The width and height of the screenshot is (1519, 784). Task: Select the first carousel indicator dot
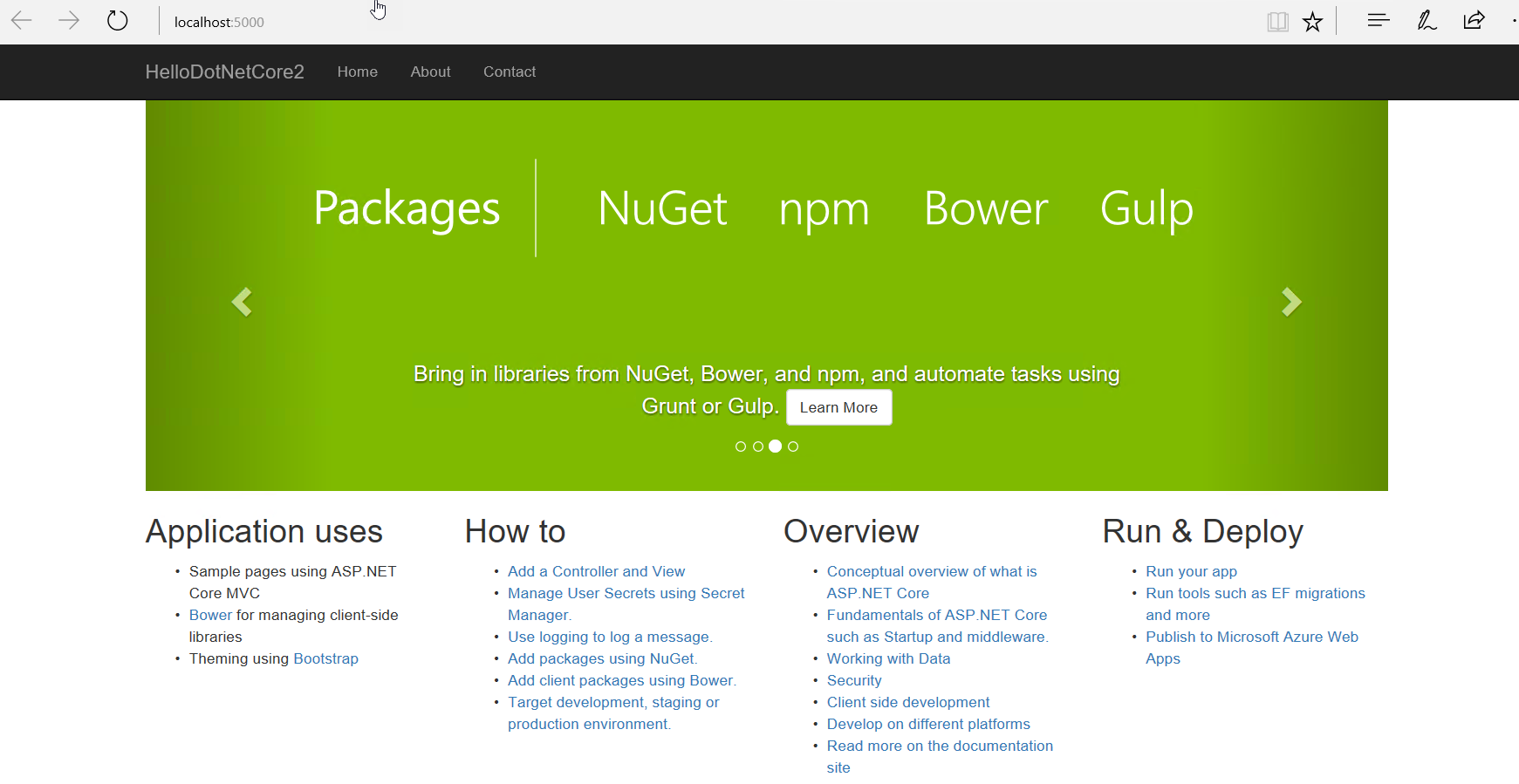741,447
